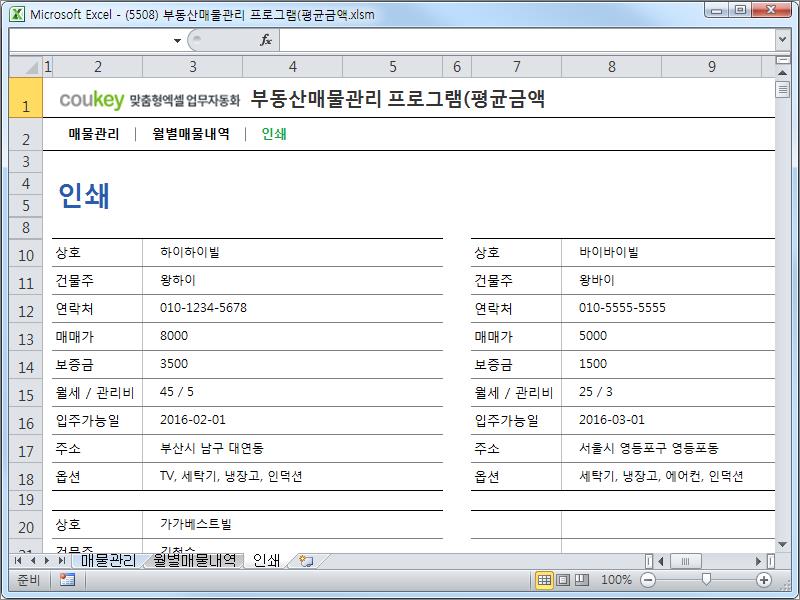Viewport: 800px width, 600px height.
Task: Select the cell showing 25 / 3
Action: 668,392
